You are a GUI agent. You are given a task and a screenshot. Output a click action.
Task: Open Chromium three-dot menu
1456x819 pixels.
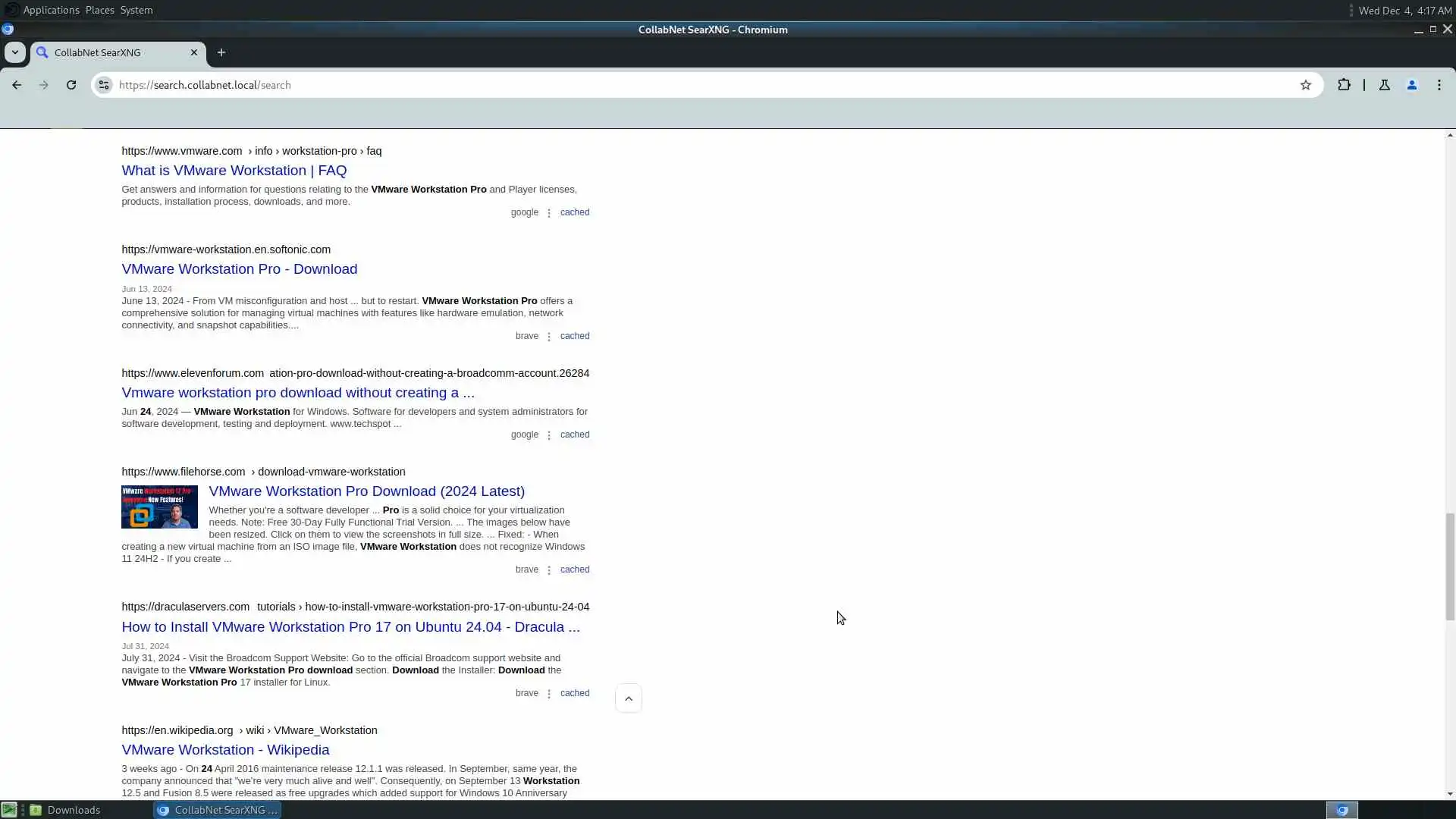coord(1439,85)
